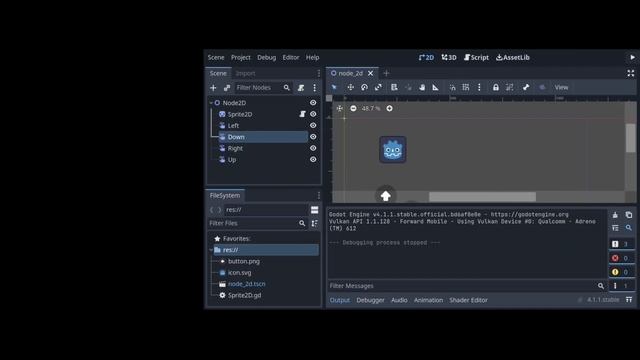
Task: Run the project play button
Action: click(x=632, y=58)
